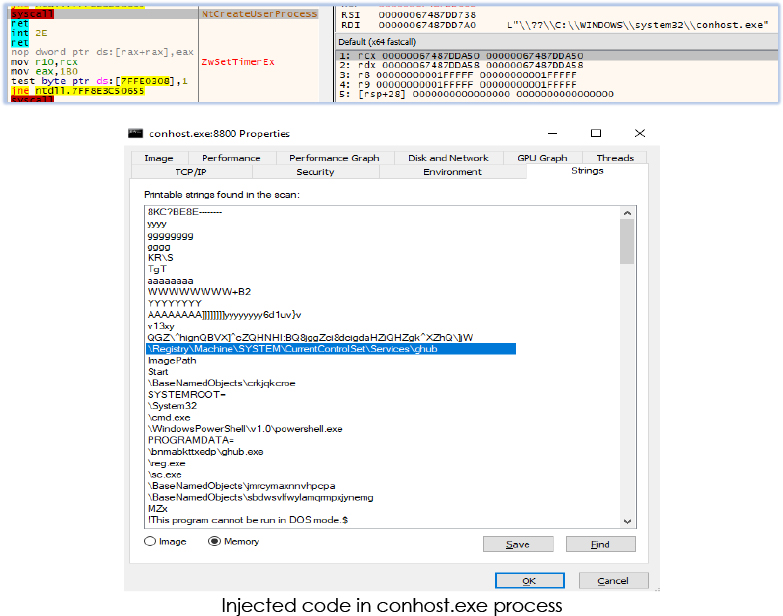
Task: Switch to the Performance tab
Action: [x=231, y=158]
